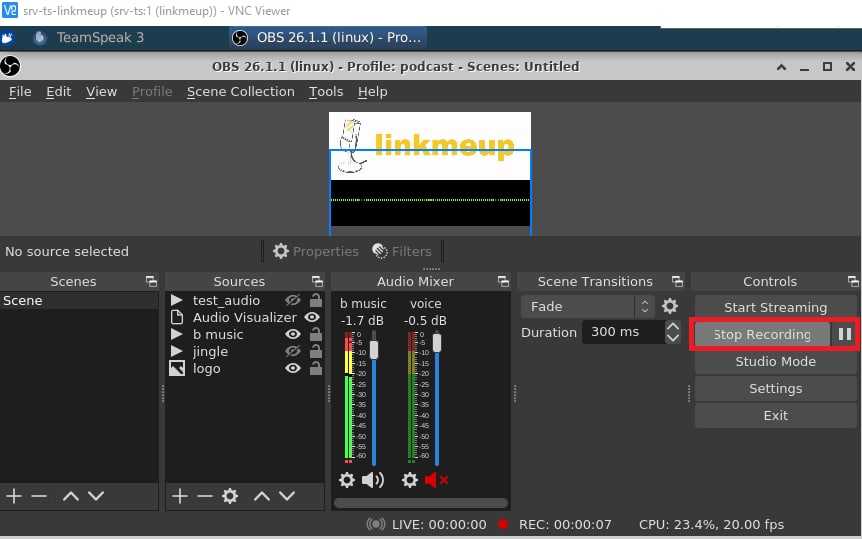
Task: Open Settings from Controls
Action: pos(775,388)
